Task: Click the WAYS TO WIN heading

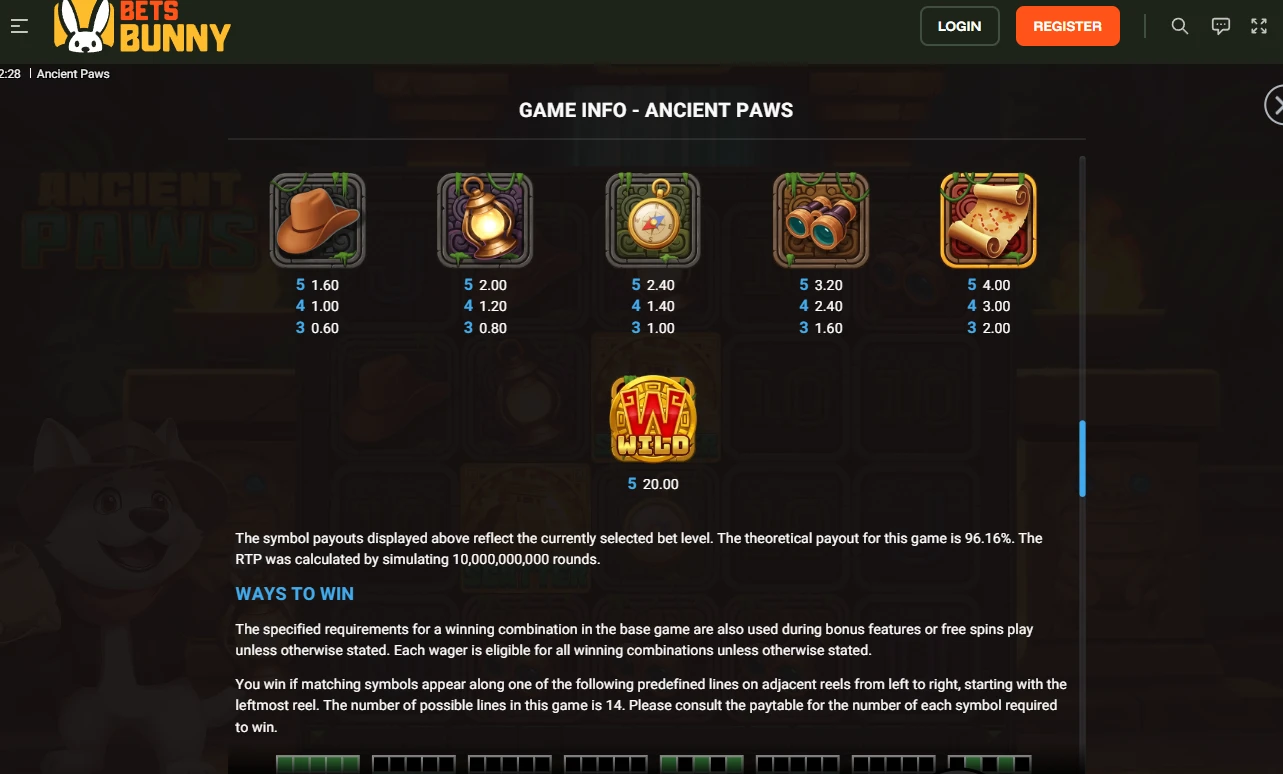Action: pyautogui.click(x=294, y=594)
